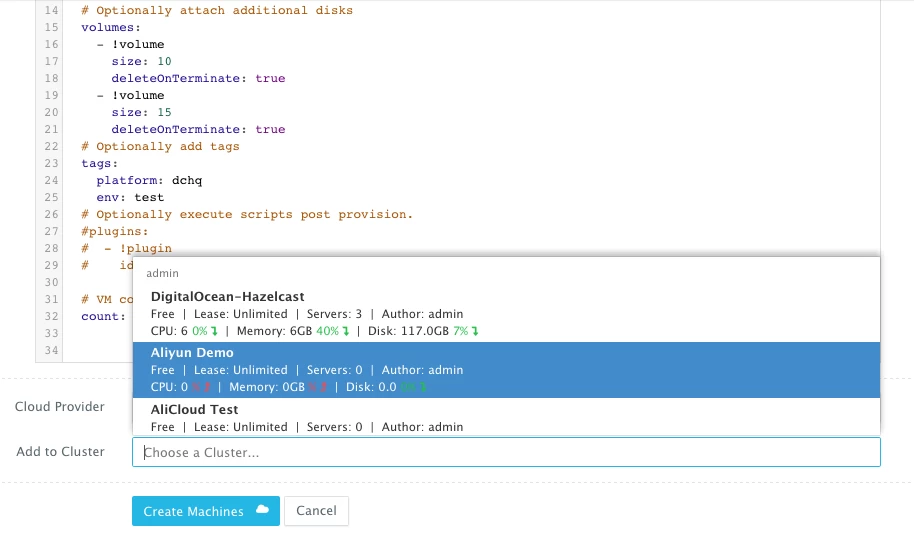
Task: Click the CPU 0% down arrow for DigitalOcean-Hazelcast
Action: pyautogui.click(x=215, y=331)
